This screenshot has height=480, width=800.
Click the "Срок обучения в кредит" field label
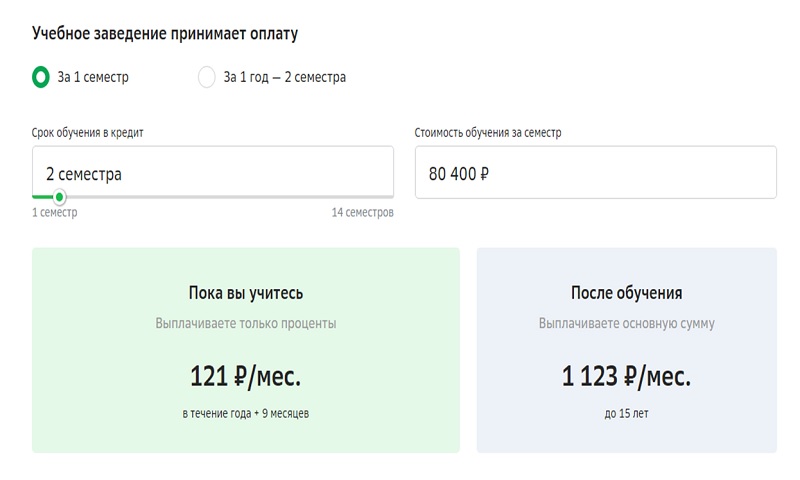(x=94, y=132)
